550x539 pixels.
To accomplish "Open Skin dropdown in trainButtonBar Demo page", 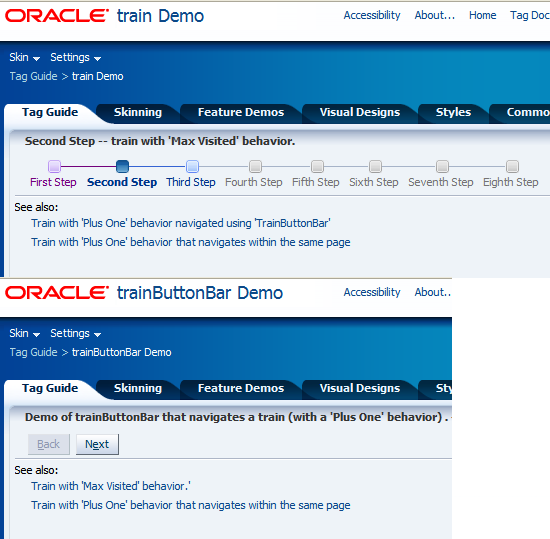I will (x=25, y=333).
